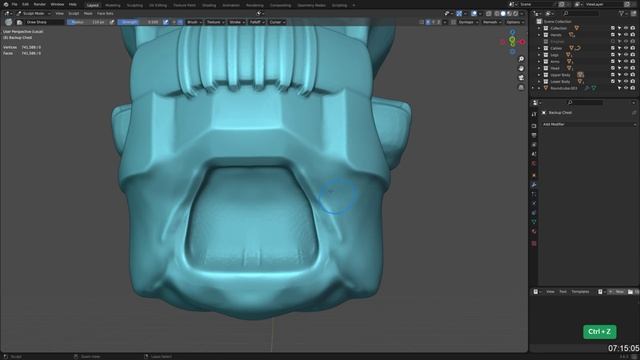The image size is (640, 360).
Task: Open the viewport Options dropdown
Action: click(515, 22)
